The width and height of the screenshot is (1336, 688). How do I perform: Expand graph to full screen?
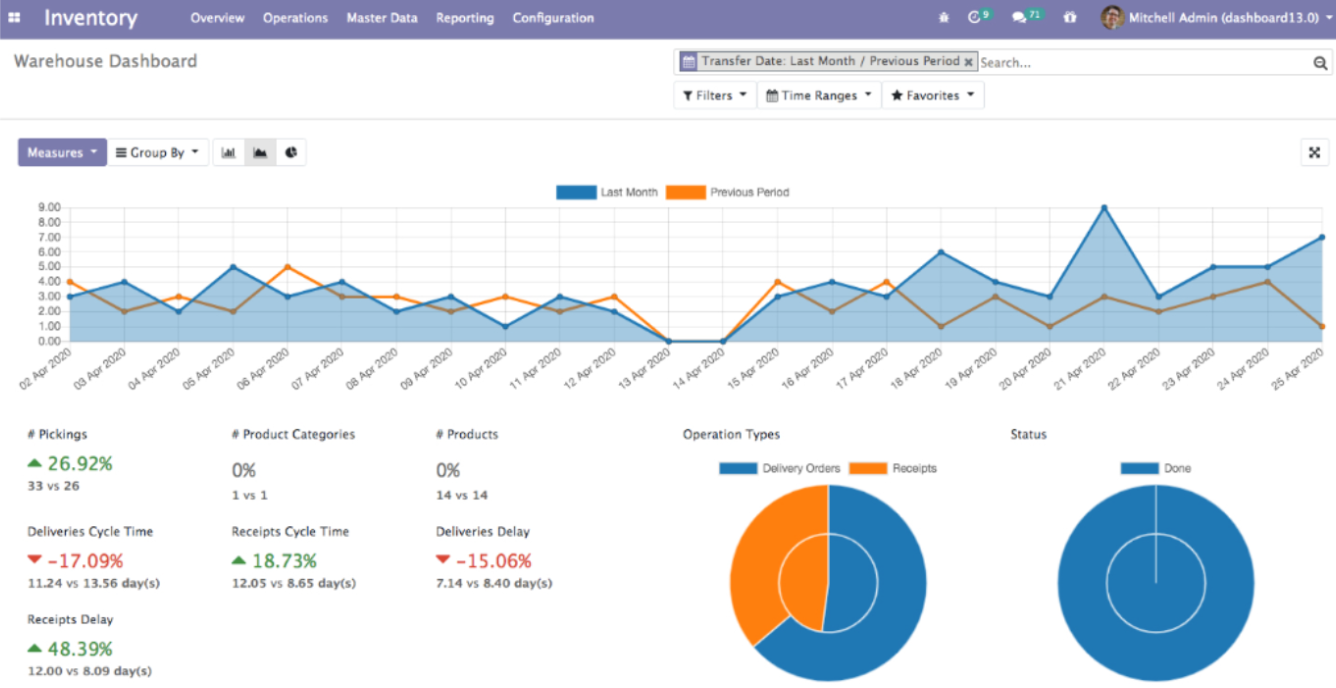[x=1315, y=152]
